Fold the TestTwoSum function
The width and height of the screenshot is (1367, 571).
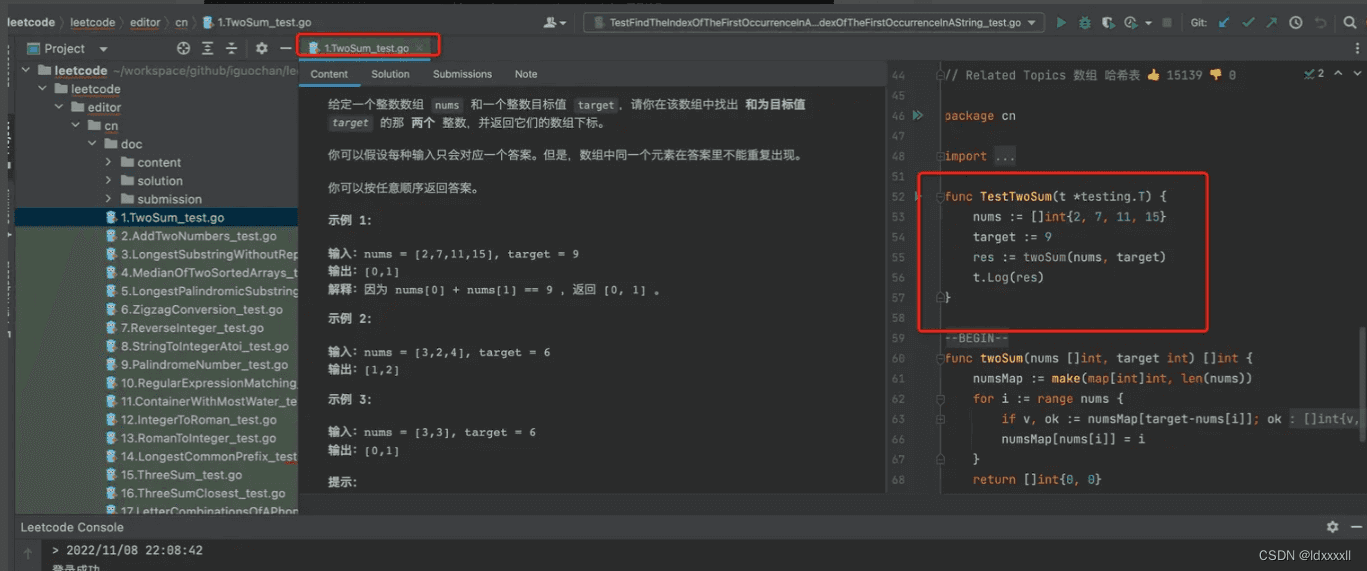click(940, 196)
